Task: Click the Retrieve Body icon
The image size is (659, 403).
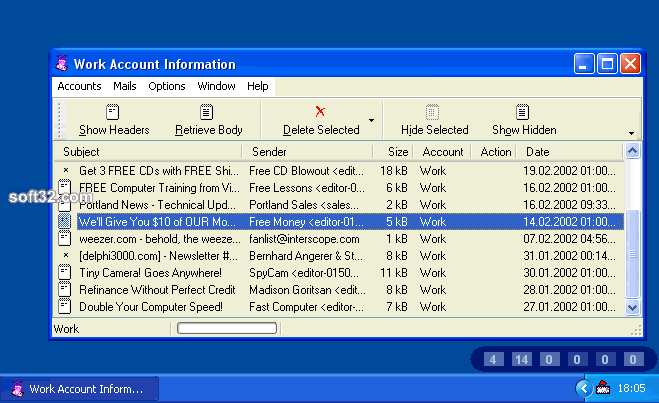Action: point(206,112)
